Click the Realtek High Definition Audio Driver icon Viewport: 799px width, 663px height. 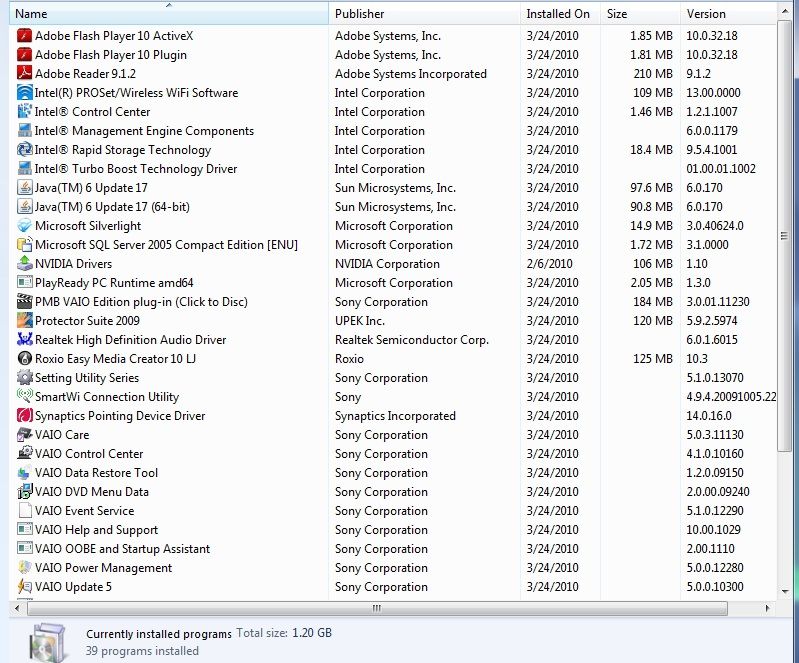point(24,340)
